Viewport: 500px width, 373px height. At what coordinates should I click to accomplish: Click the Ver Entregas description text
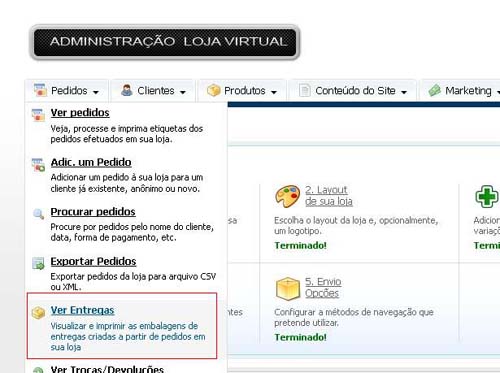tap(128, 336)
